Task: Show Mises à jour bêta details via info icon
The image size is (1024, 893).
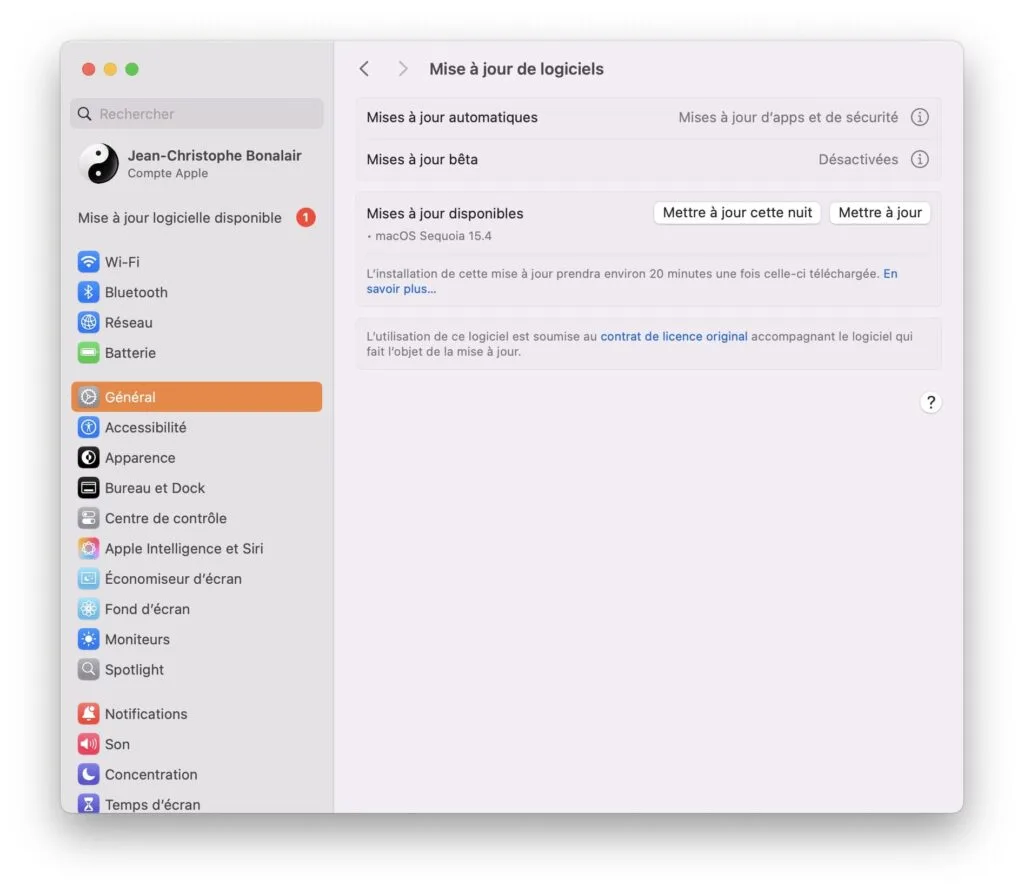Action: 920,159
